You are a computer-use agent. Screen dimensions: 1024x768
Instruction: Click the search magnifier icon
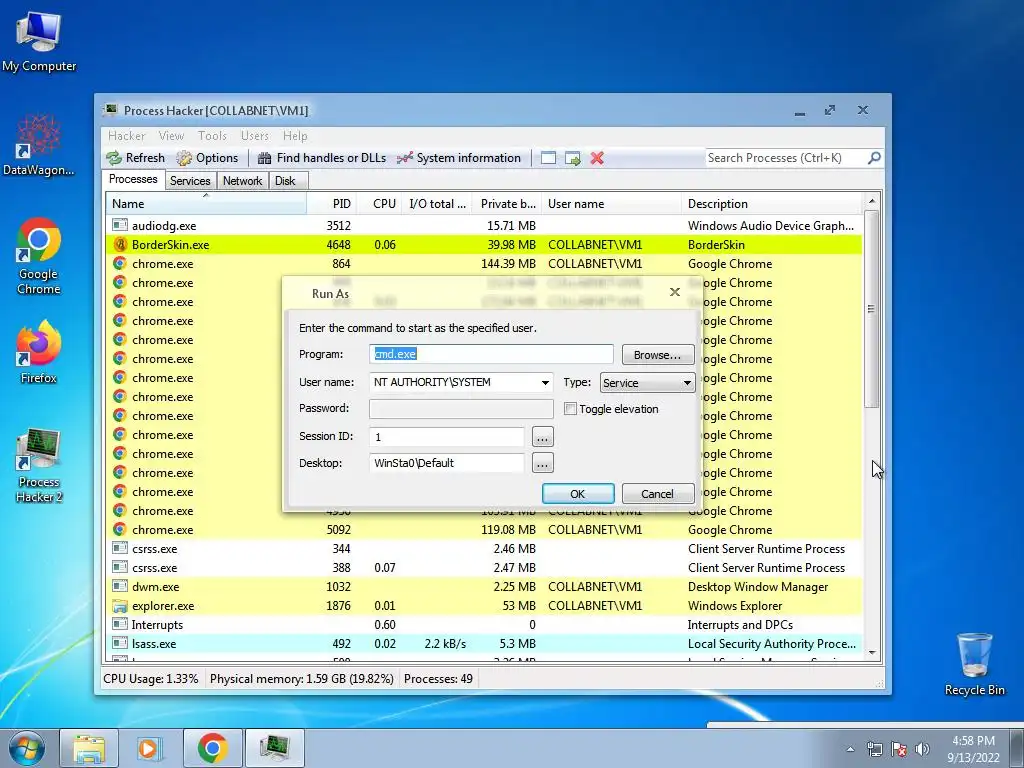[874, 157]
